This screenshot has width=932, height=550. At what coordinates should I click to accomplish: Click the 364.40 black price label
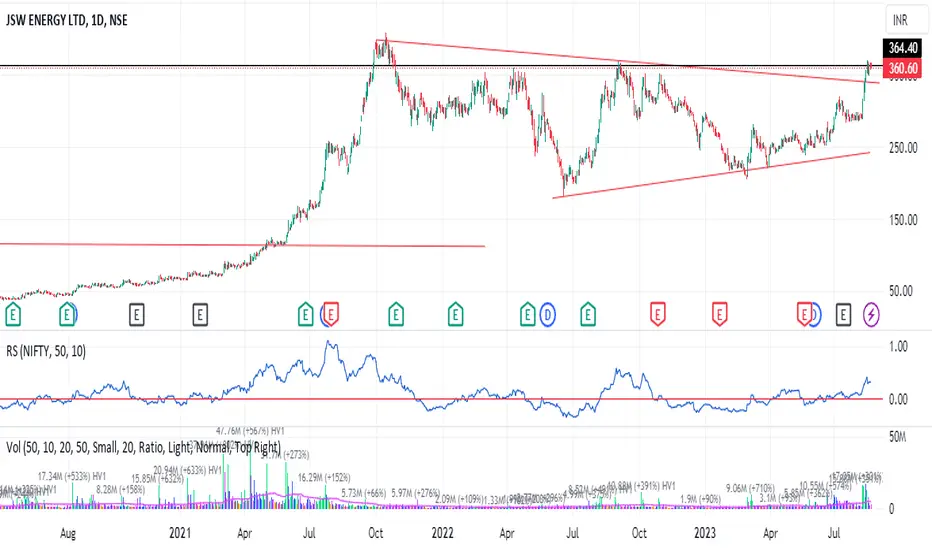coord(903,48)
